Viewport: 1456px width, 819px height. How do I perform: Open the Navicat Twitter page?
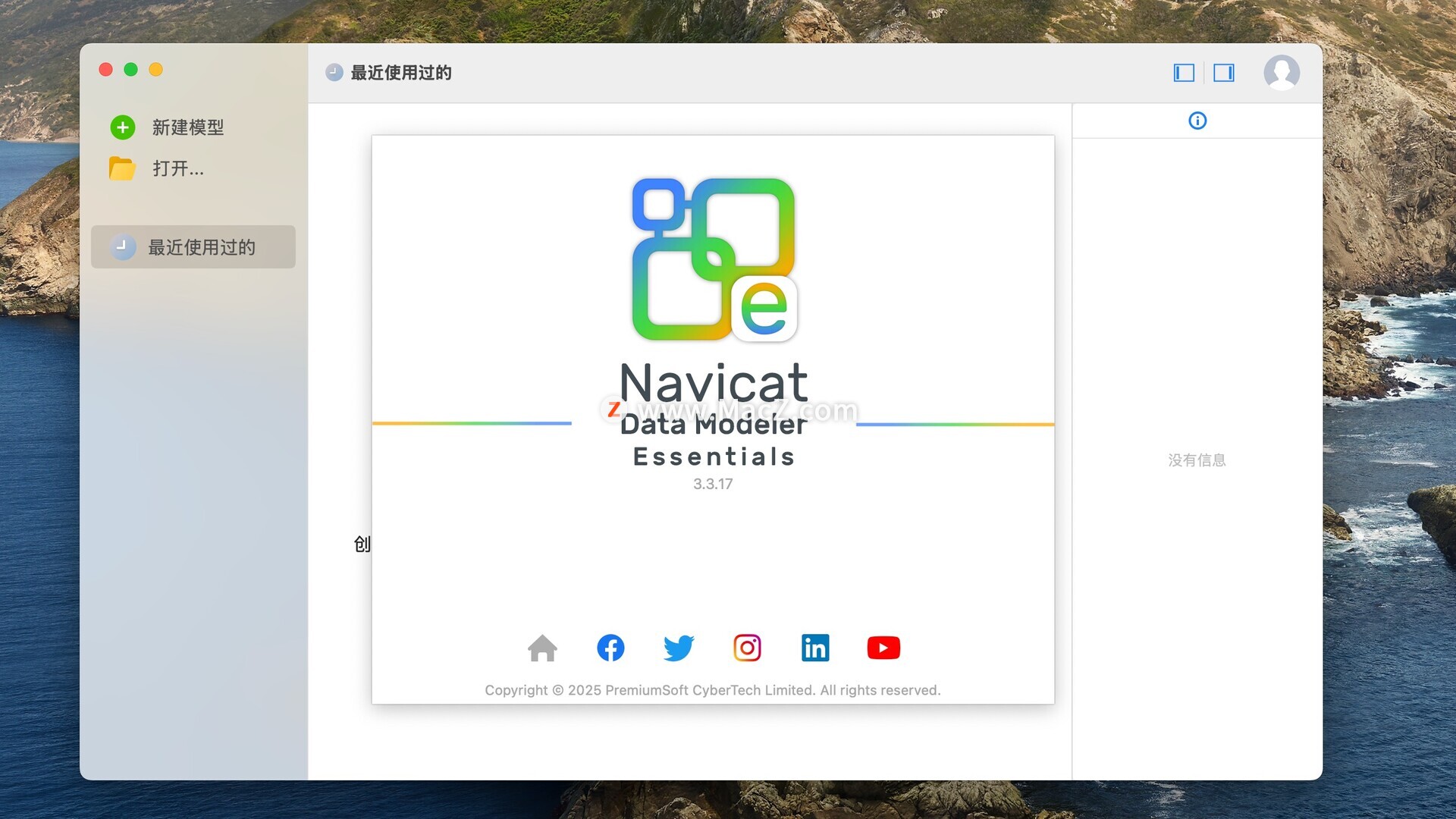click(679, 648)
